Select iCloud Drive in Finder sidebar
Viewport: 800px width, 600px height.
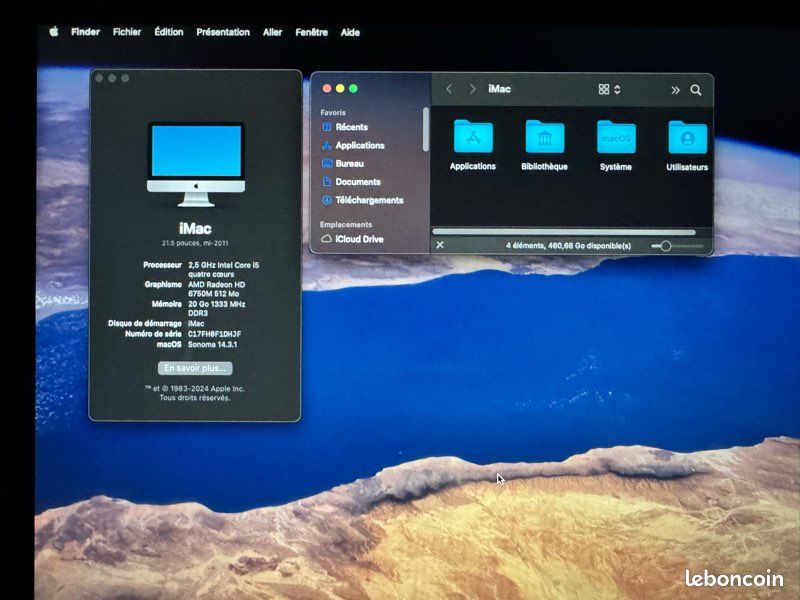tap(352, 239)
